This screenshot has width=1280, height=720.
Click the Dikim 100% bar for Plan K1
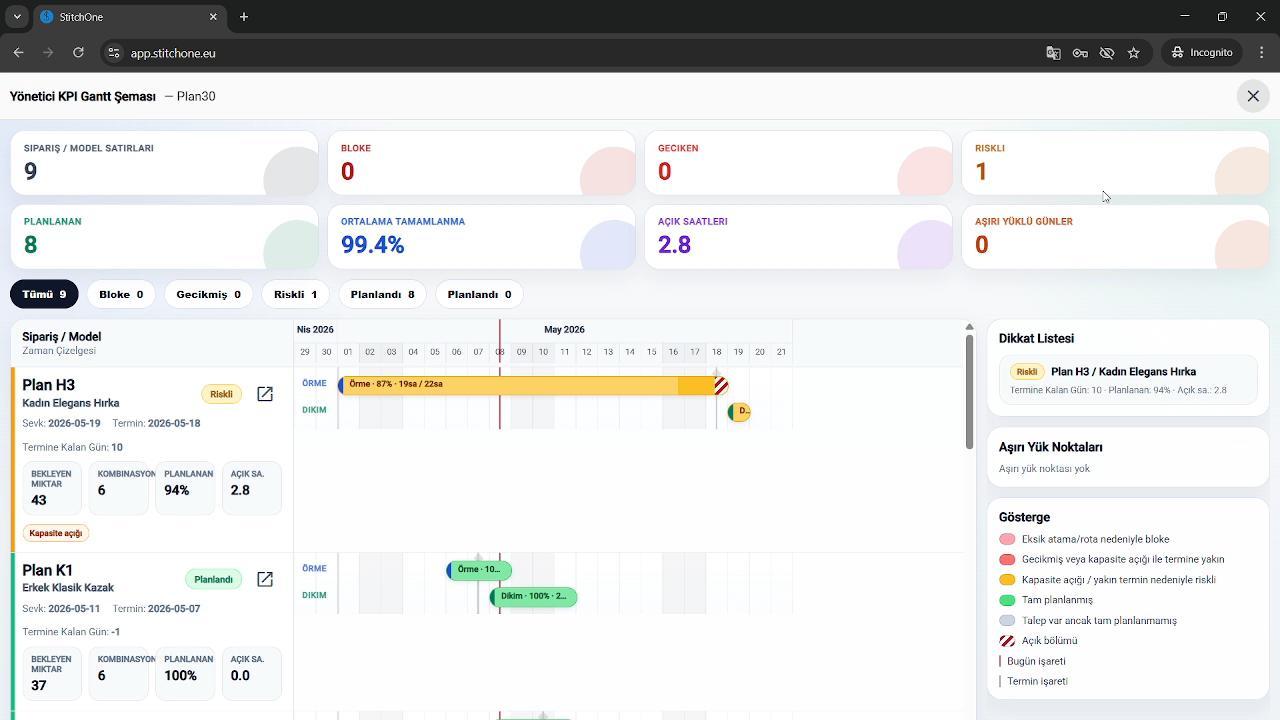tap(533, 597)
